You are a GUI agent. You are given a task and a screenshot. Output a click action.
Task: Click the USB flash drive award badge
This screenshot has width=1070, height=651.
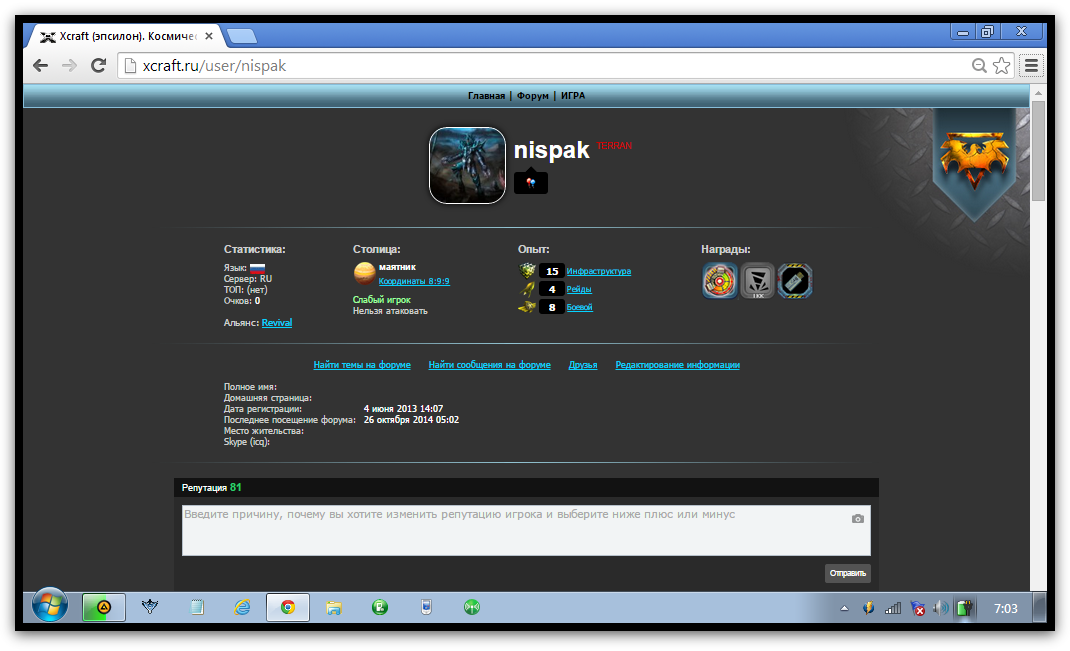tap(795, 281)
